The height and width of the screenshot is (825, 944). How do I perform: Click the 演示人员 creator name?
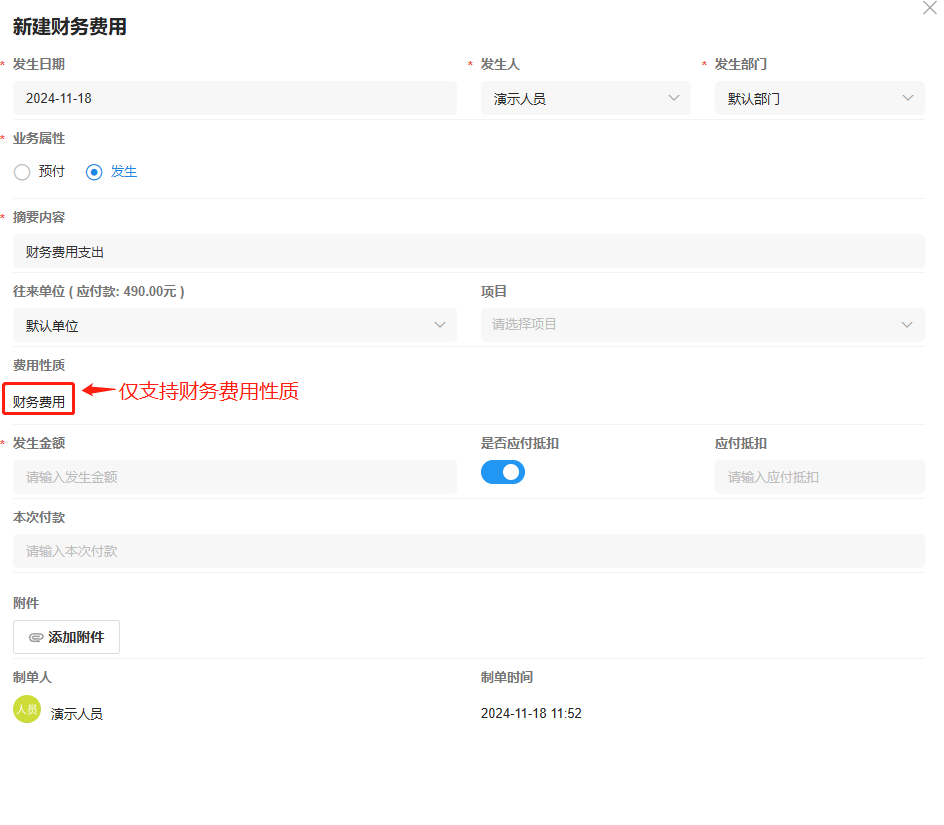point(77,714)
